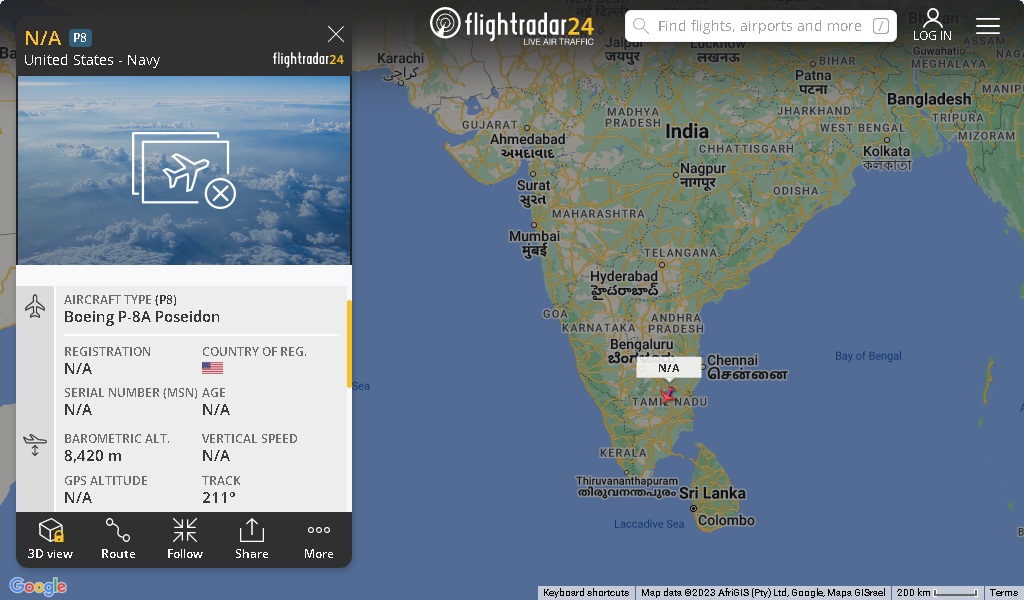Open the map Terms link
Image resolution: width=1024 pixels, height=600 pixels.
(1003, 593)
